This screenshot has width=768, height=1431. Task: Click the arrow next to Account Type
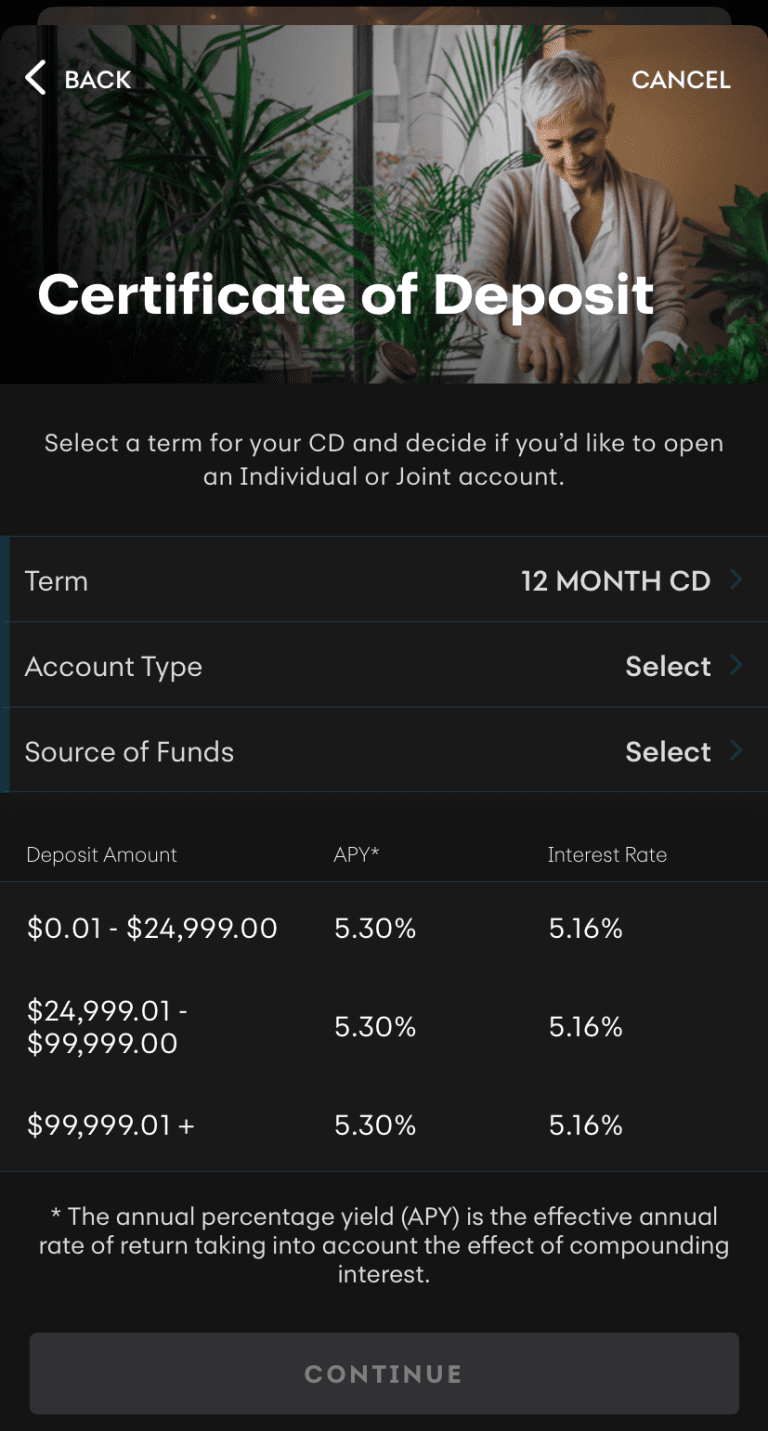point(737,666)
